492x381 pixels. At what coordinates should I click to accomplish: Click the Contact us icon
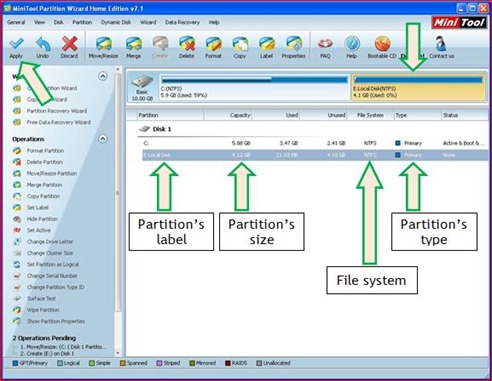441,44
